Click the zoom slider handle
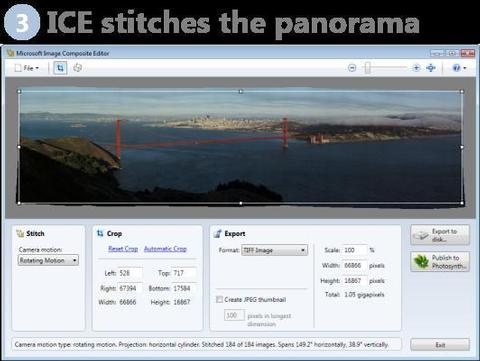The height and width of the screenshot is (361, 480). pyautogui.click(x=367, y=68)
